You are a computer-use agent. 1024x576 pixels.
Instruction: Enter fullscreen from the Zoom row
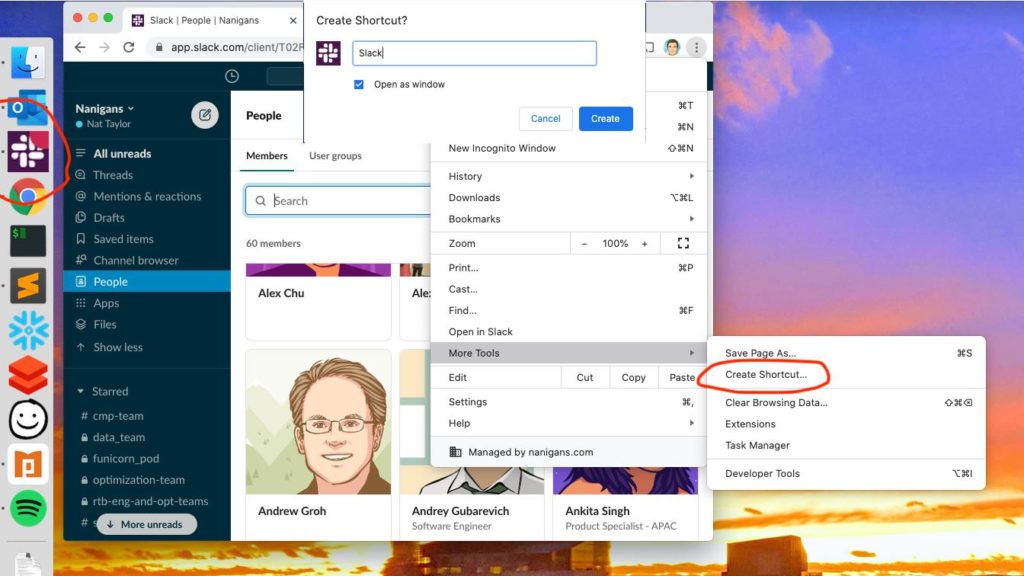[683, 243]
